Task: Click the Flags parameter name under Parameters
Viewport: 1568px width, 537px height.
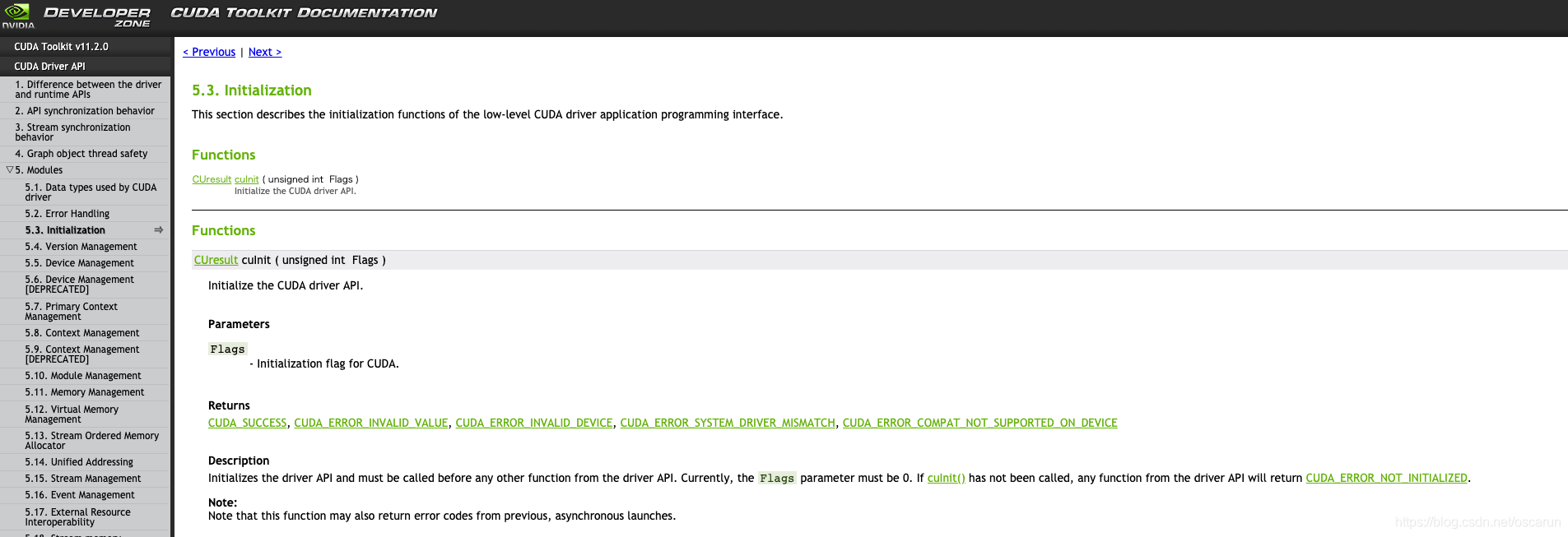Action: point(227,350)
